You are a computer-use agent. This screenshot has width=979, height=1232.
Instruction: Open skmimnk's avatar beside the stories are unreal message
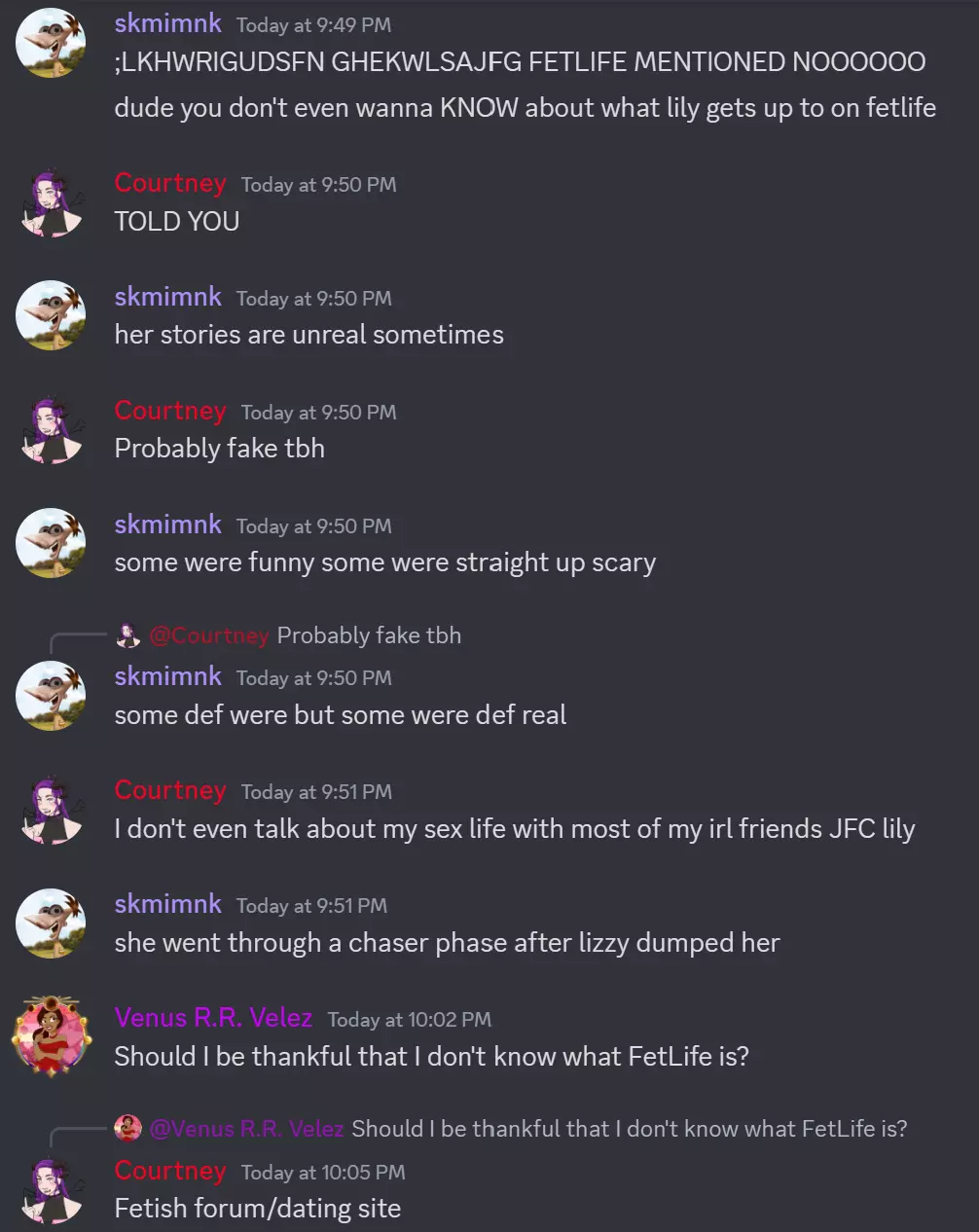51,315
